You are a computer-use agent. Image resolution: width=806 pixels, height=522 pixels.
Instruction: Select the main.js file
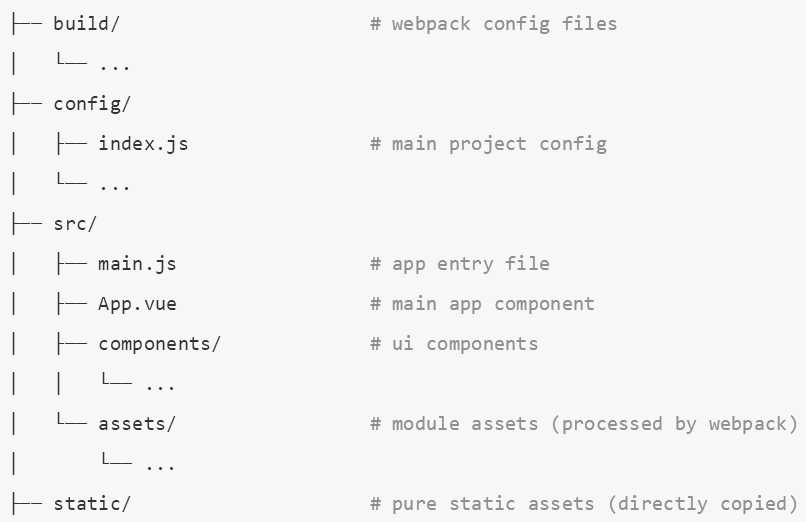137,264
